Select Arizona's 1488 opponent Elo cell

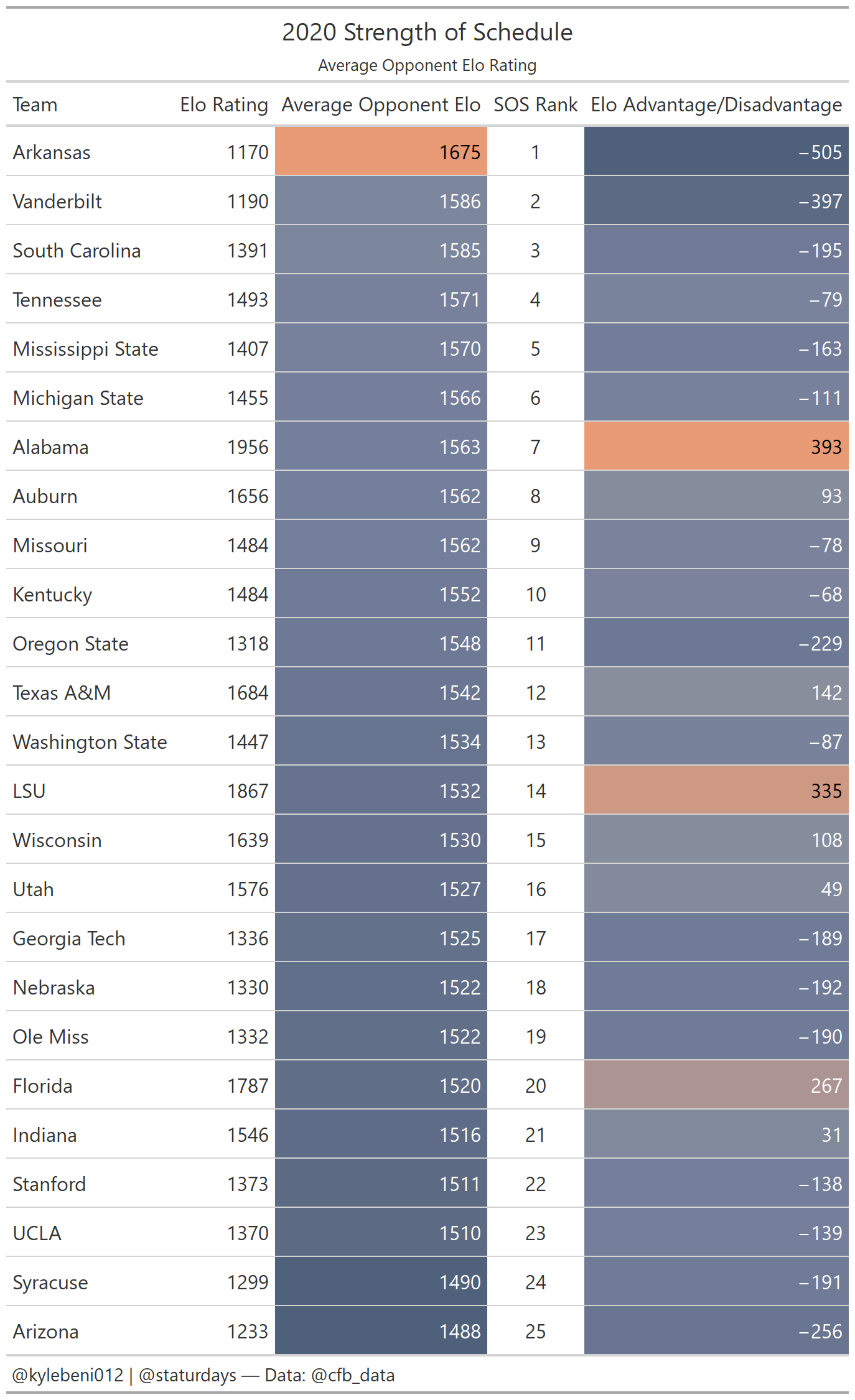click(x=381, y=1330)
